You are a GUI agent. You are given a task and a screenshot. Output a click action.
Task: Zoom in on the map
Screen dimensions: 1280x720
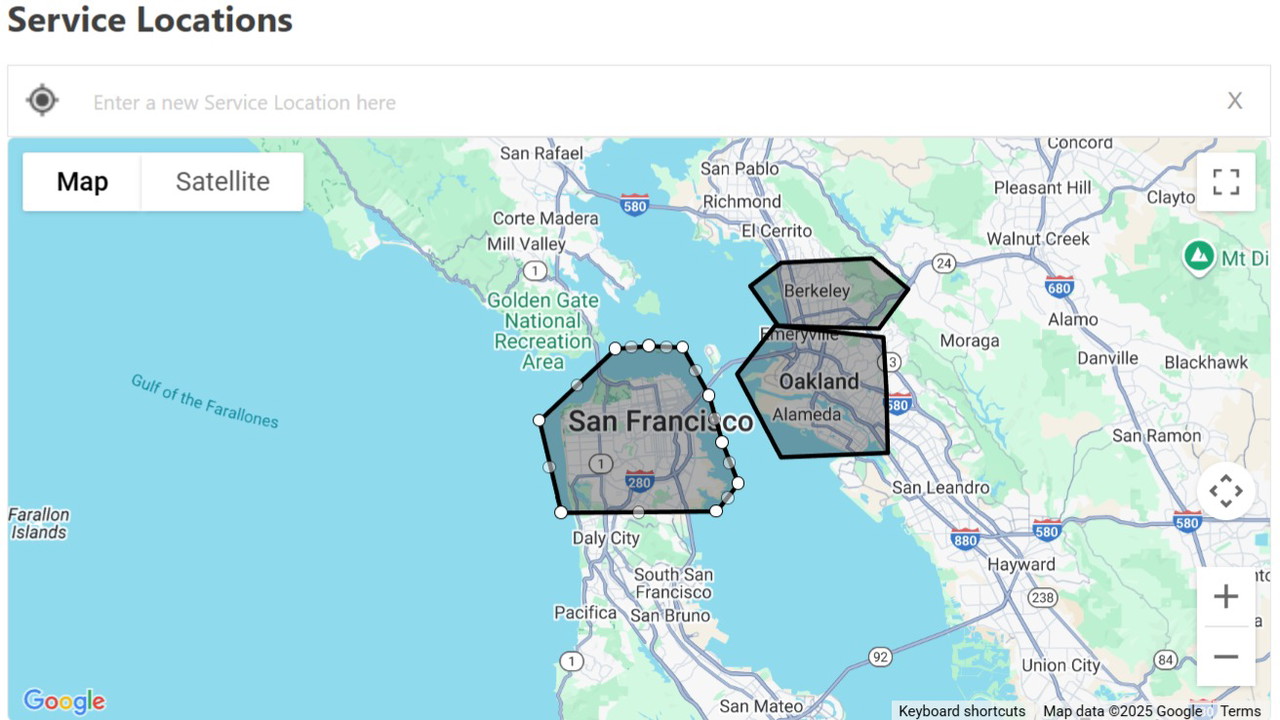1226,597
